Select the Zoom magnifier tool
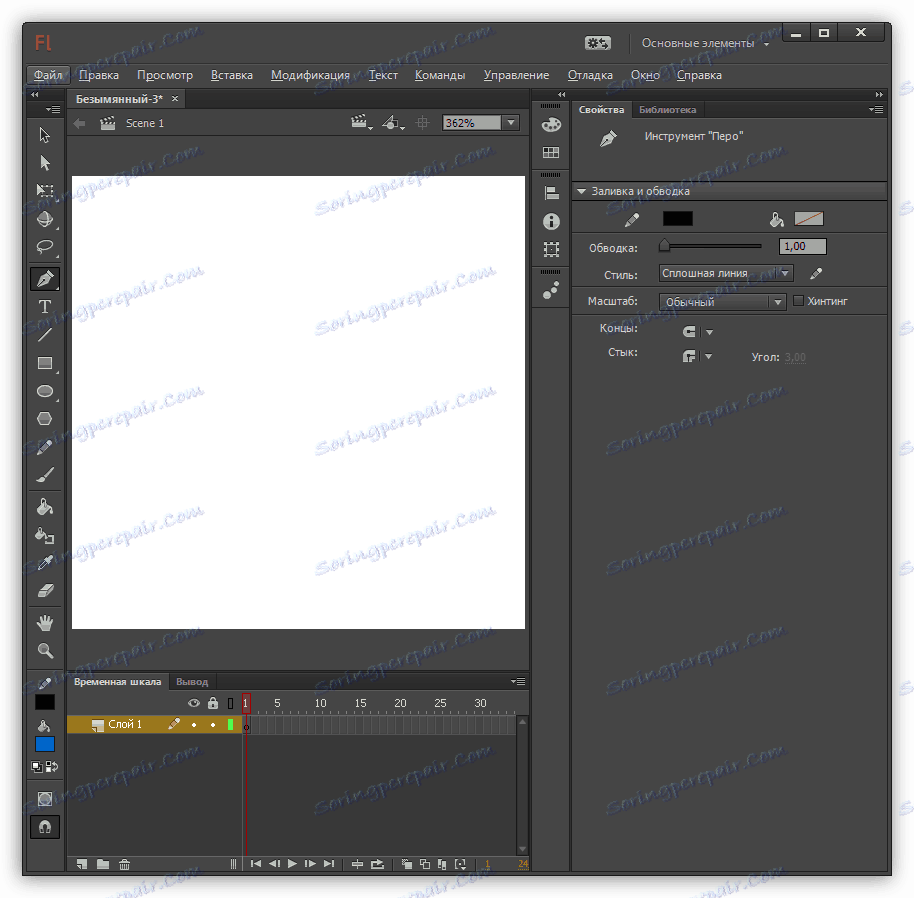The width and height of the screenshot is (914, 898). pyautogui.click(x=45, y=650)
